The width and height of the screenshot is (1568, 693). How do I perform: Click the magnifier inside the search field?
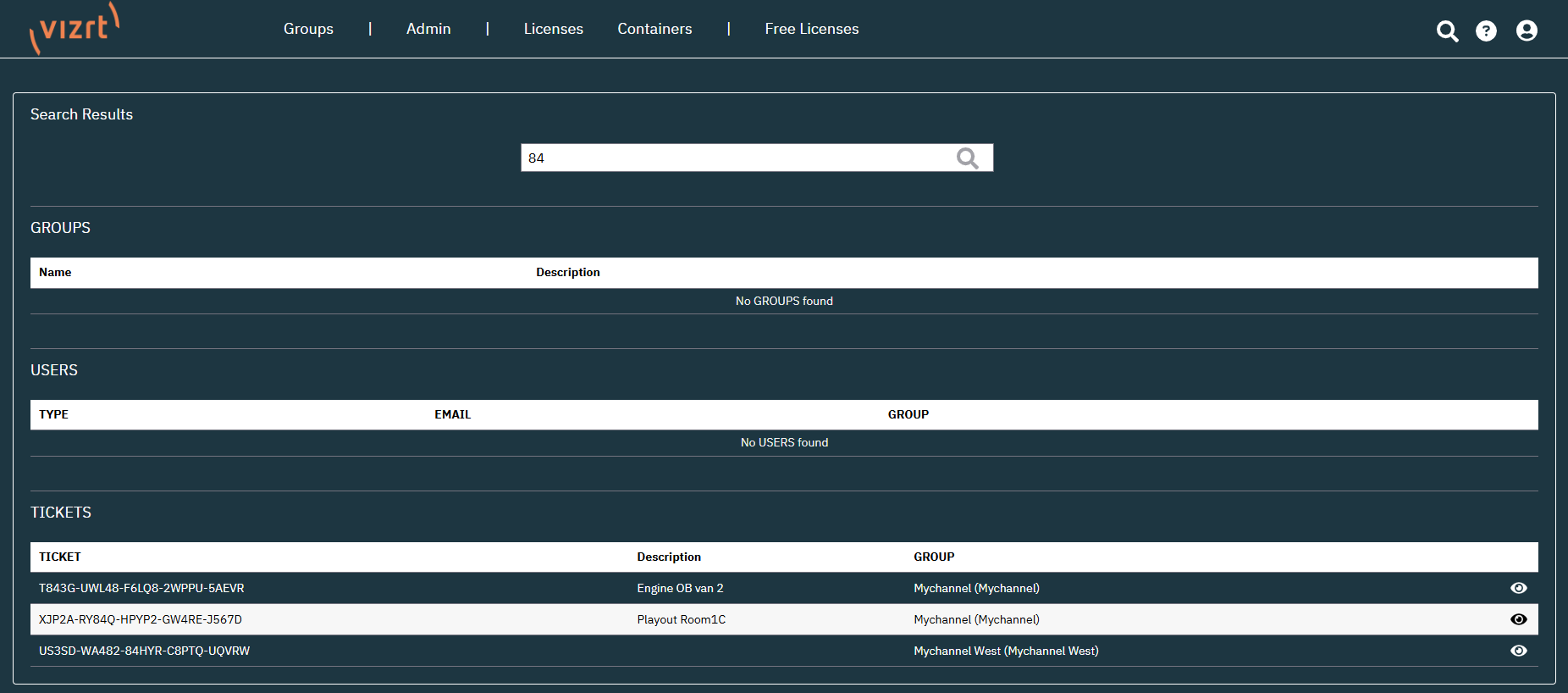(967, 158)
